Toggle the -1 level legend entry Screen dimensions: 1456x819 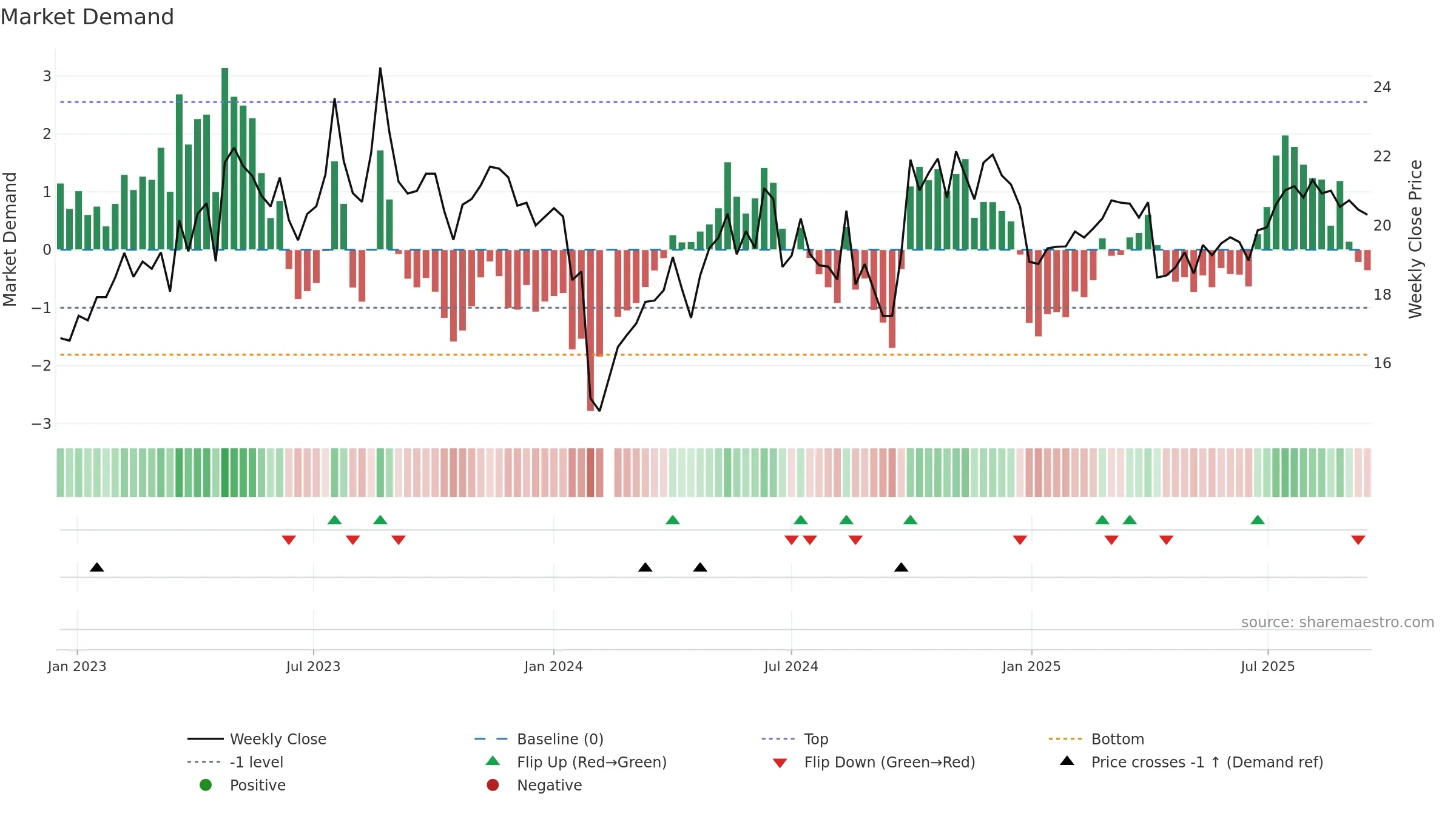235,762
